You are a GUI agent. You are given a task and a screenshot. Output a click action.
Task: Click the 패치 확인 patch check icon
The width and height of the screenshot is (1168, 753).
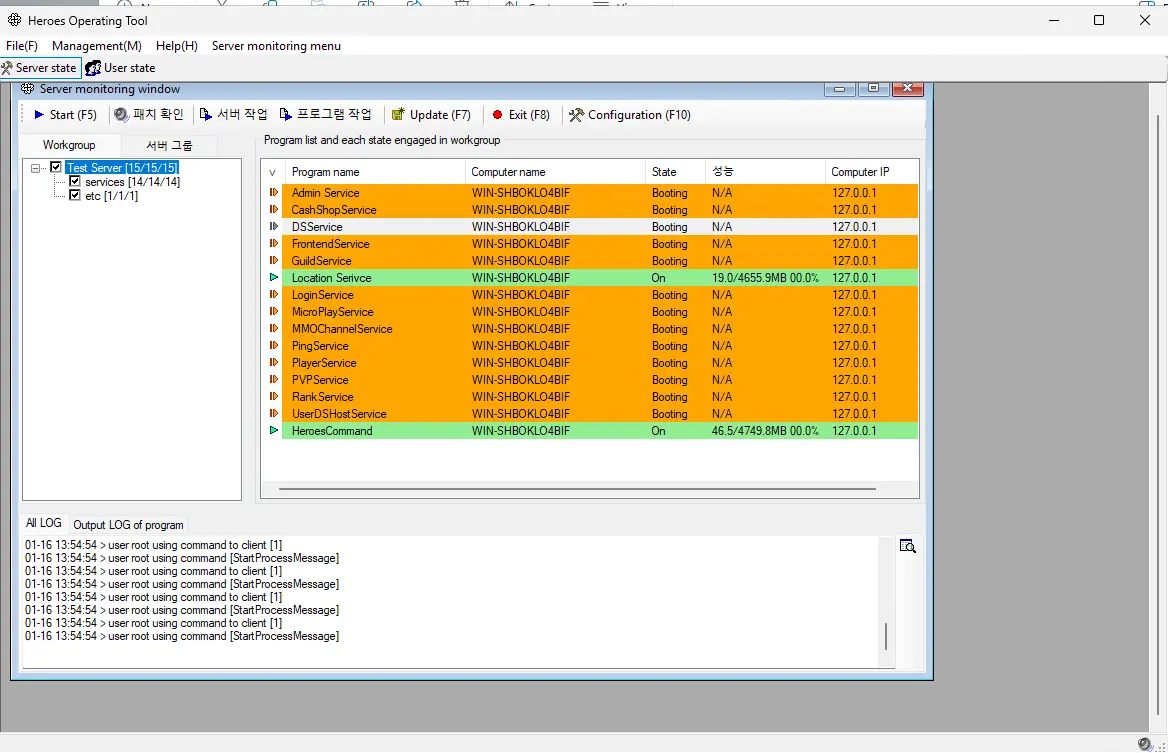121,115
